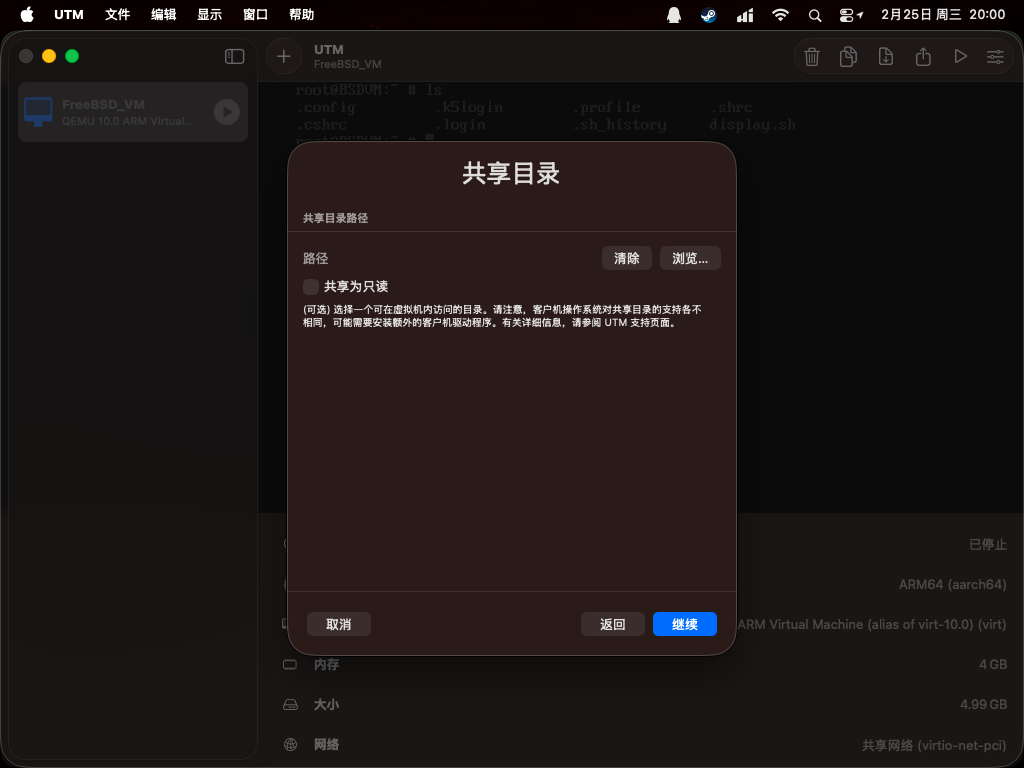
Task: Click the FreeBSD_VM monitor icon
Action: (38, 112)
